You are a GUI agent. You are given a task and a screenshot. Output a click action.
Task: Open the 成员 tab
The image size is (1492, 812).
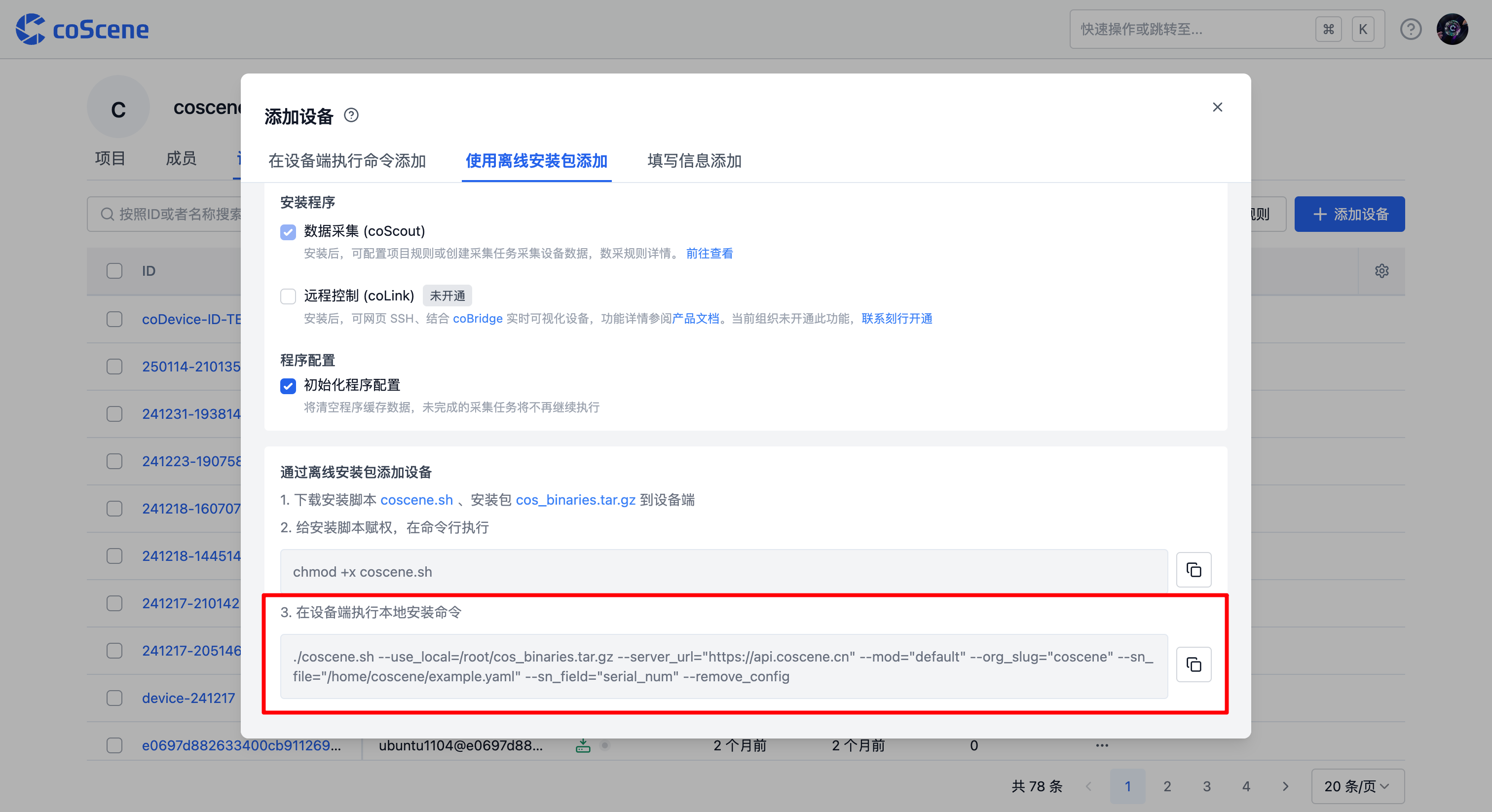(x=181, y=158)
